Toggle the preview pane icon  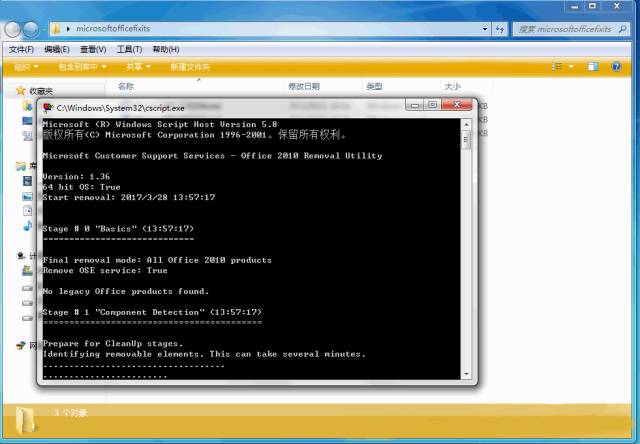(593, 67)
